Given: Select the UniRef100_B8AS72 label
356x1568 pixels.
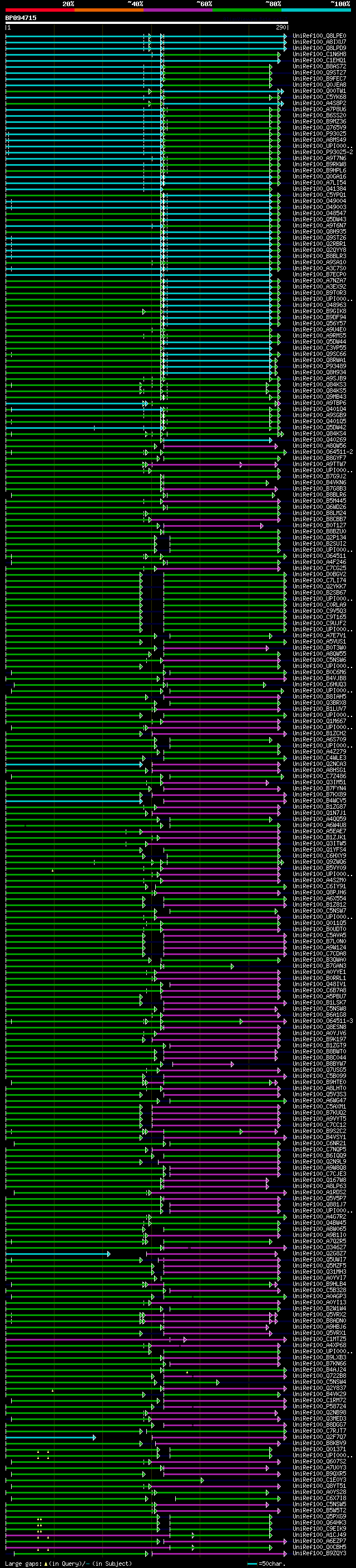Looking at the screenshot, I should pos(319,66).
